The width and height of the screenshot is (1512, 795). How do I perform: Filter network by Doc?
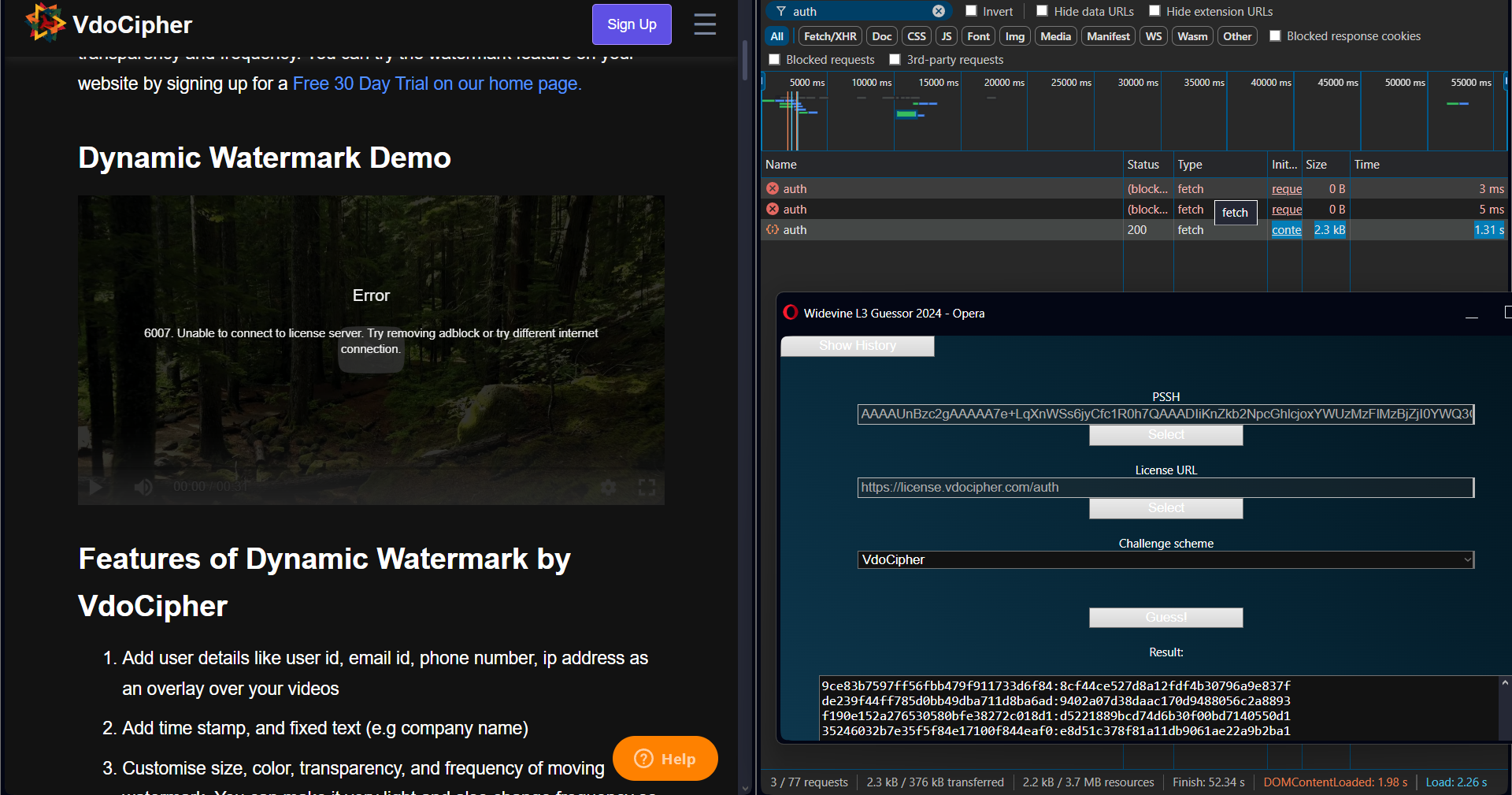pyautogui.click(x=882, y=36)
